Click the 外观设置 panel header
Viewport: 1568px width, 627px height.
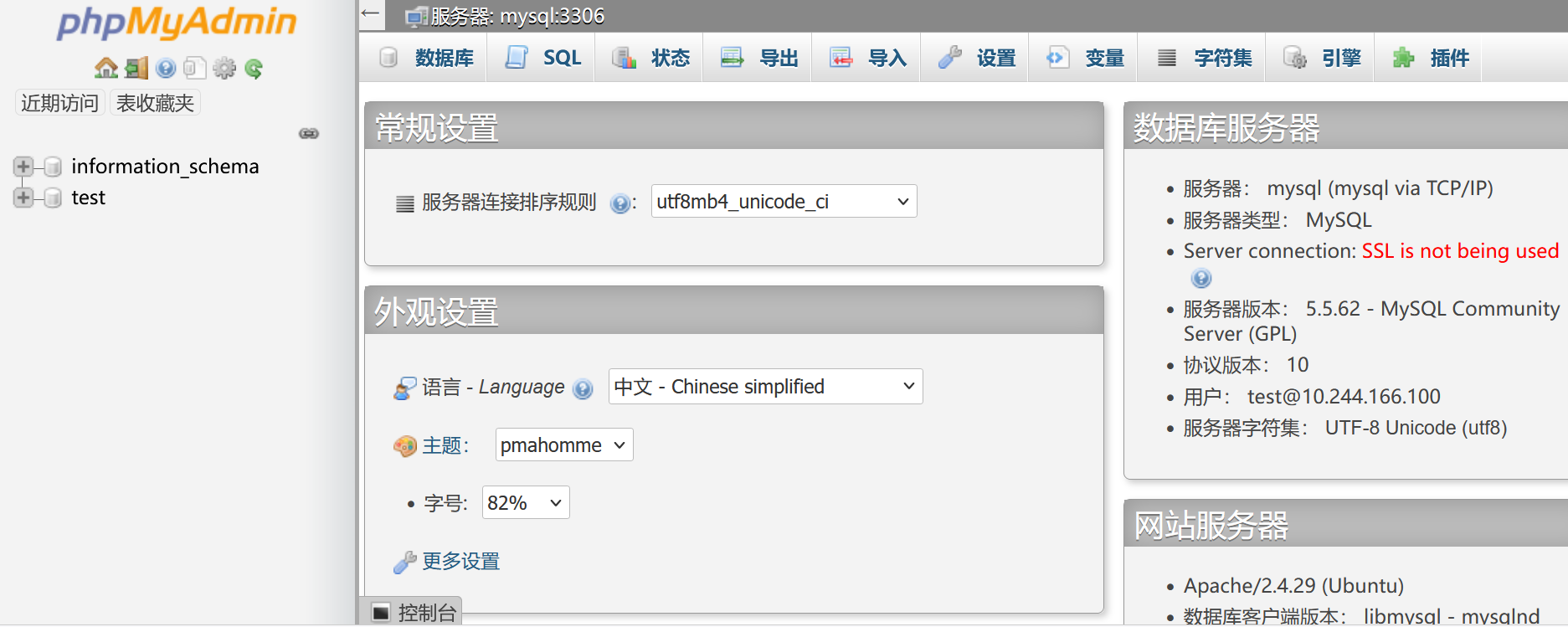(734, 311)
